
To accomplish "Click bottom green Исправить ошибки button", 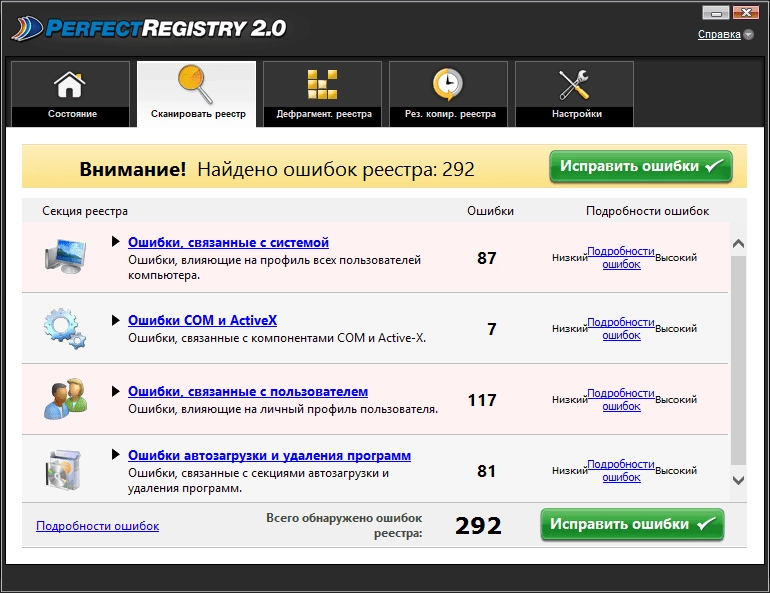I will (x=632, y=524).
